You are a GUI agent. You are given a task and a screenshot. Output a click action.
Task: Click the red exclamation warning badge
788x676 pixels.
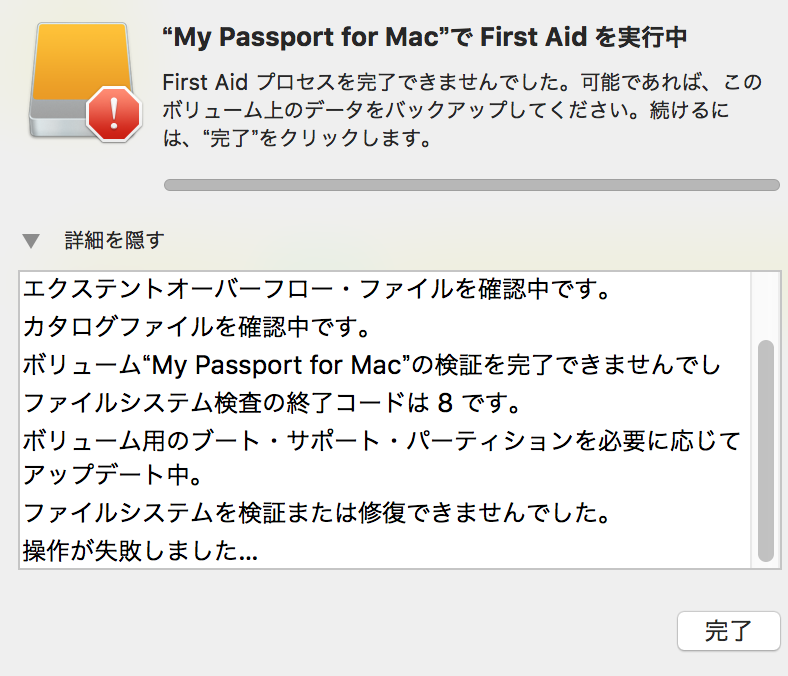(x=115, y=114)
